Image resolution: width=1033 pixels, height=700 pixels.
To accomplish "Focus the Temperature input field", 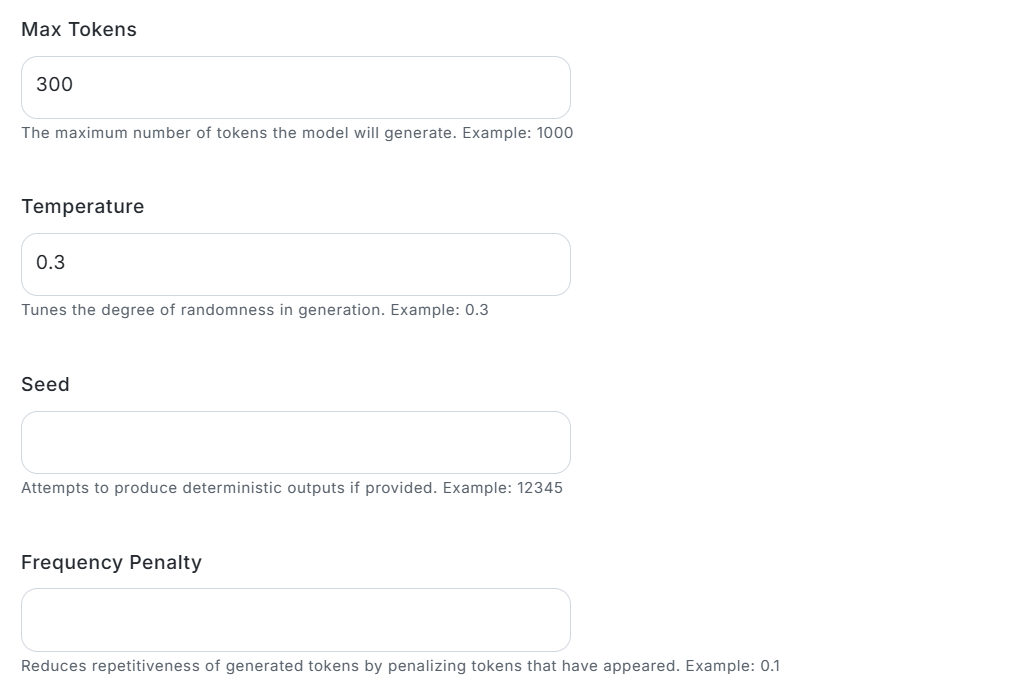I will [x=296, y=265].
